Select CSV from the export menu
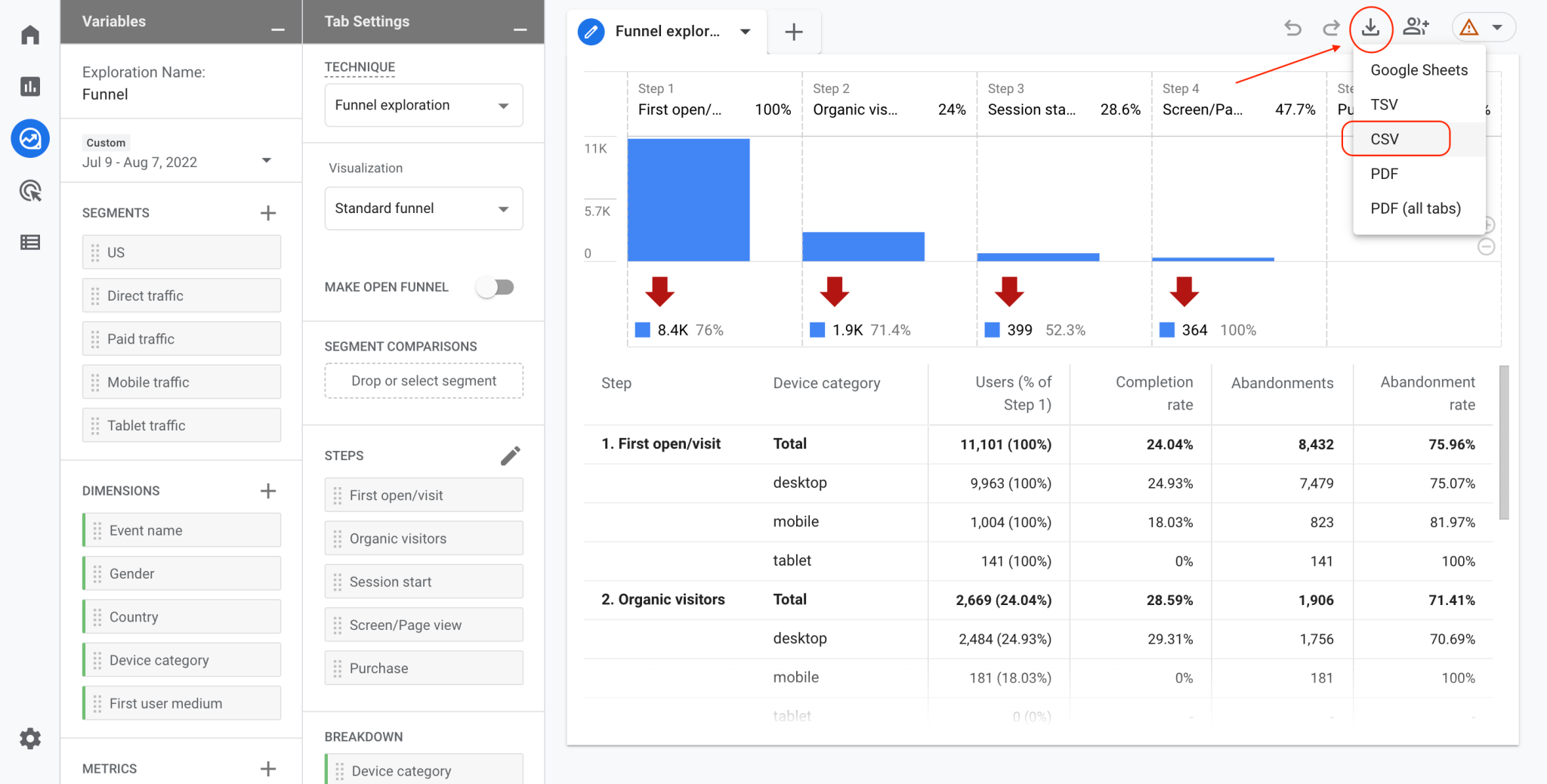 coord(1384,139)
